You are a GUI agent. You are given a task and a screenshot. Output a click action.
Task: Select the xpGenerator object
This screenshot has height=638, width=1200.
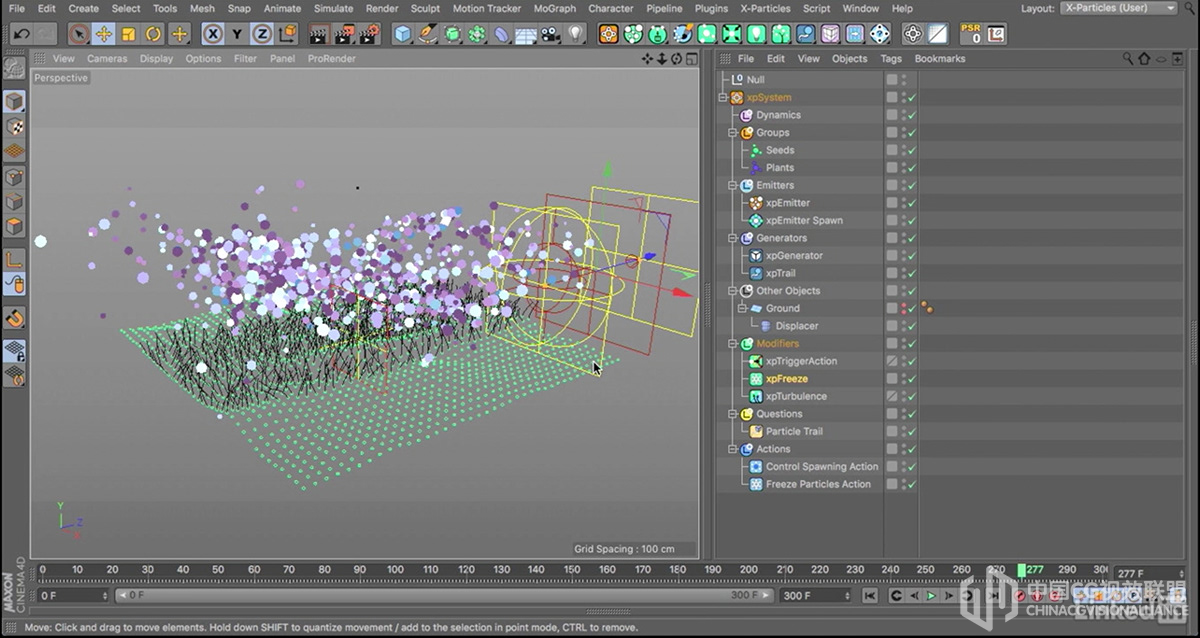pos(794,256)
